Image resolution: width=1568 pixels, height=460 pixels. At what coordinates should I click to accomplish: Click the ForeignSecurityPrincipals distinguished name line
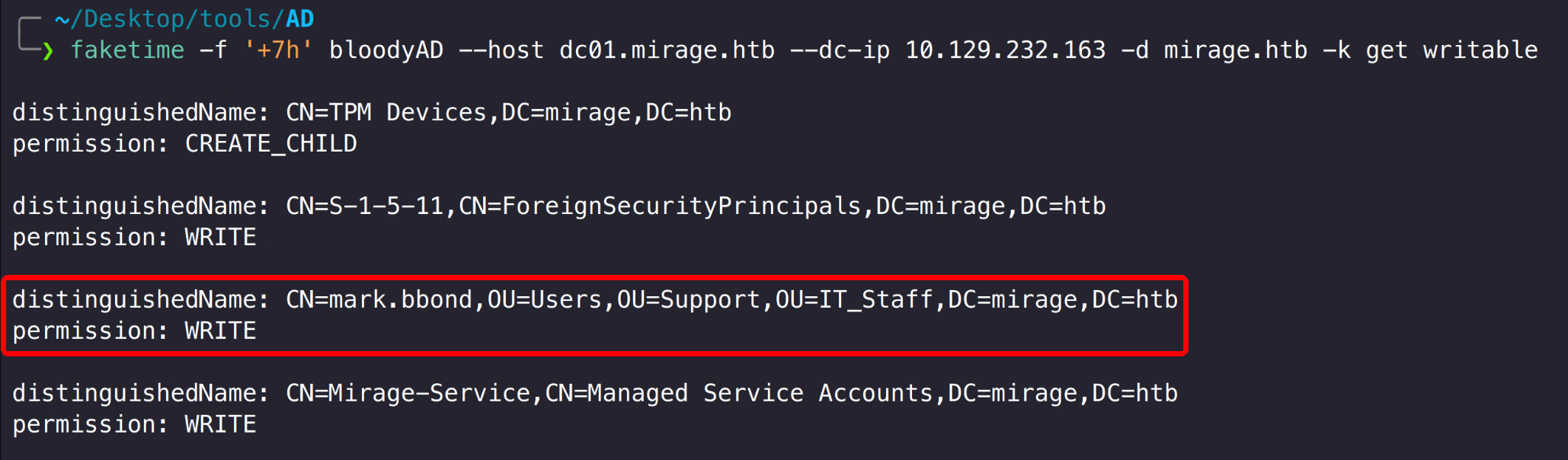tap(696, 206)
